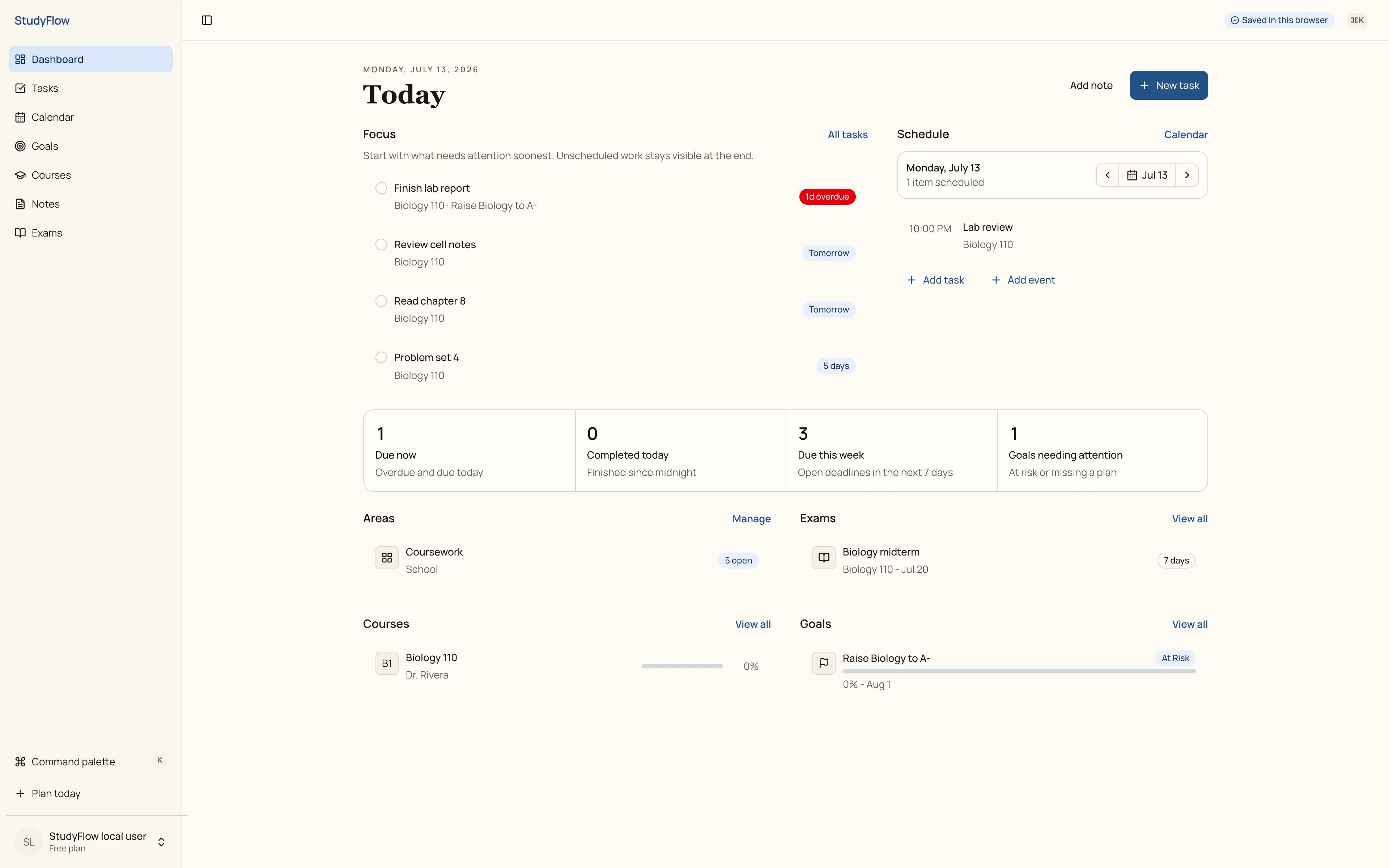Open the All tasks link
The width and height of the screenshot is (1389, 868).
pos(848,134)
